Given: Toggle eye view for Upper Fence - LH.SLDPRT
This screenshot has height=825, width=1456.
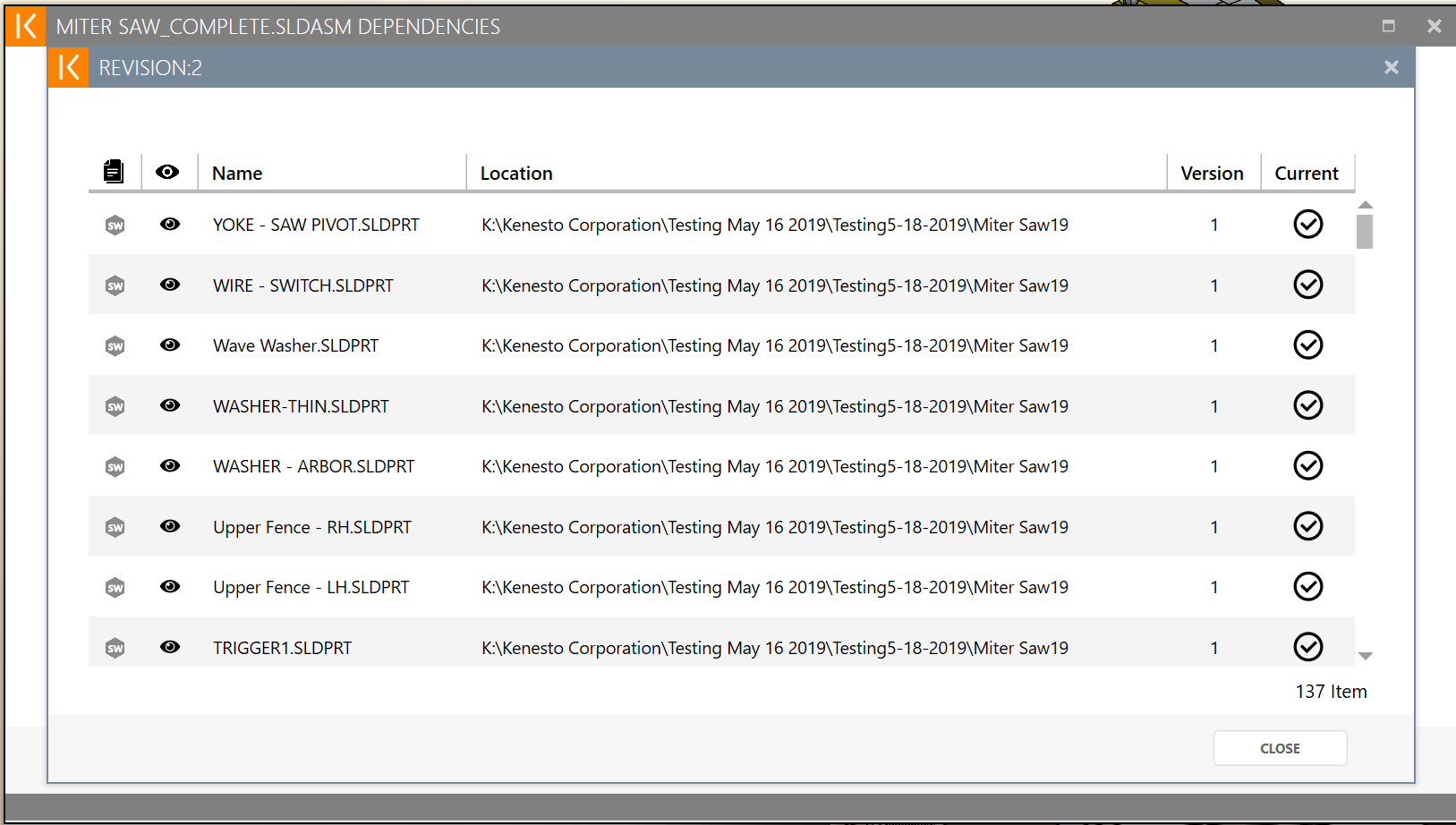Looking at the screenshot, I should [x=170, y=586].
